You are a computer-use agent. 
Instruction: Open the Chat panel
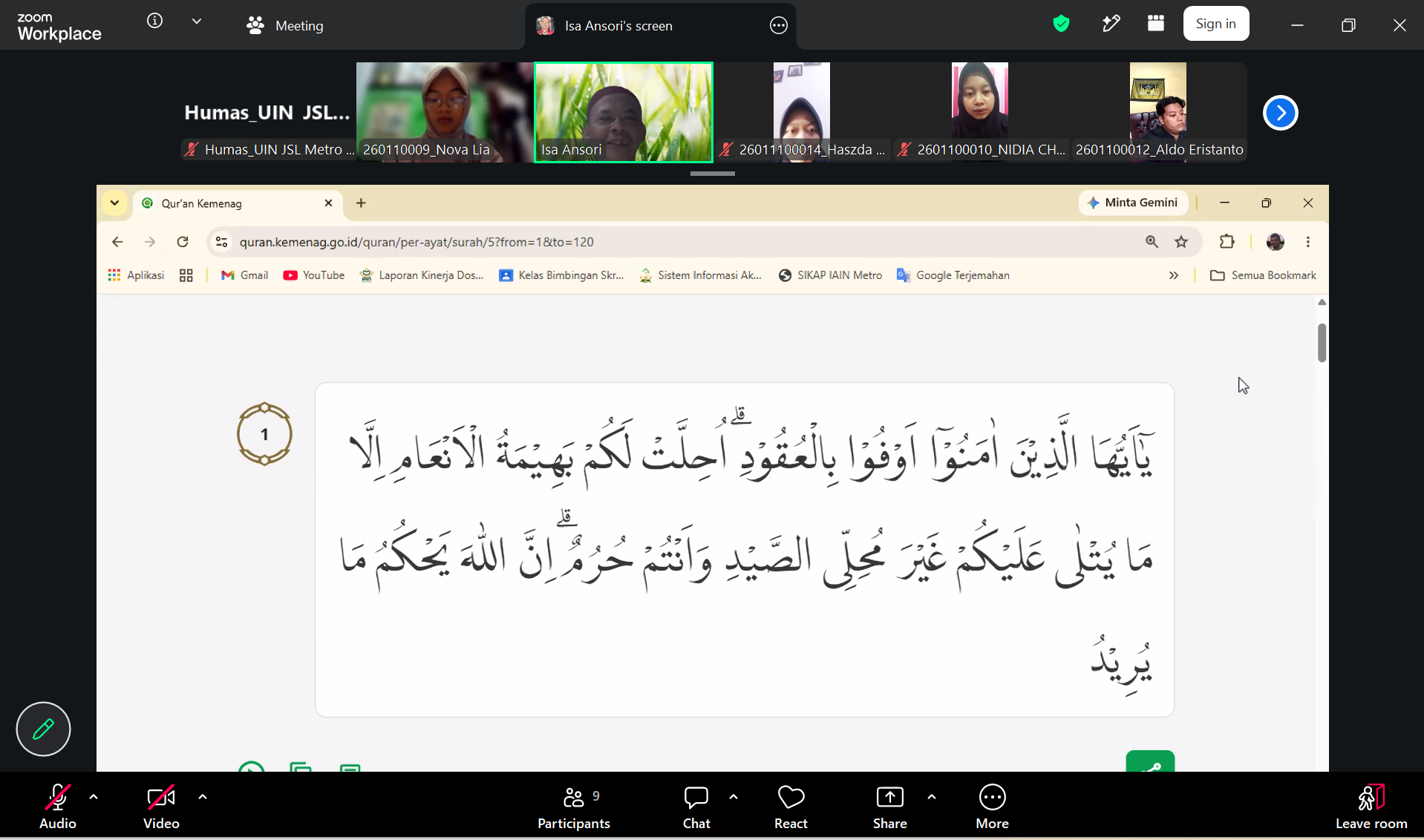(x=696, y=807)
